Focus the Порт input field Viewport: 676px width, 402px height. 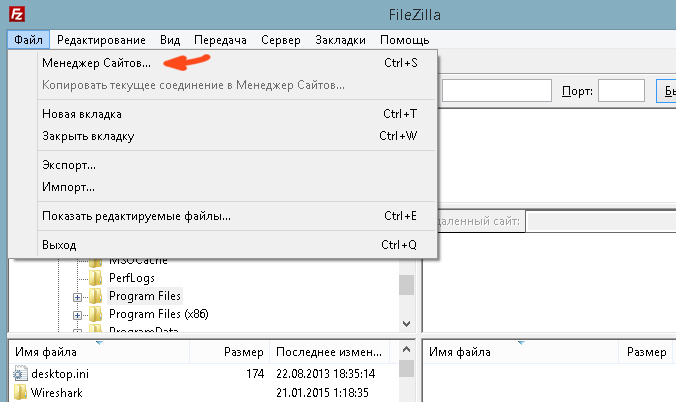click(x=621, y=91)
